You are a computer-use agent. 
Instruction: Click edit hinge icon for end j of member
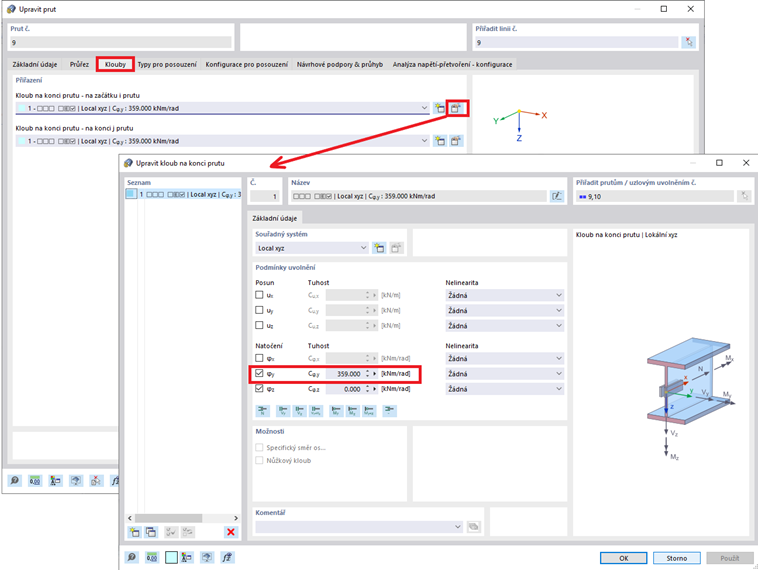point(456,141)
